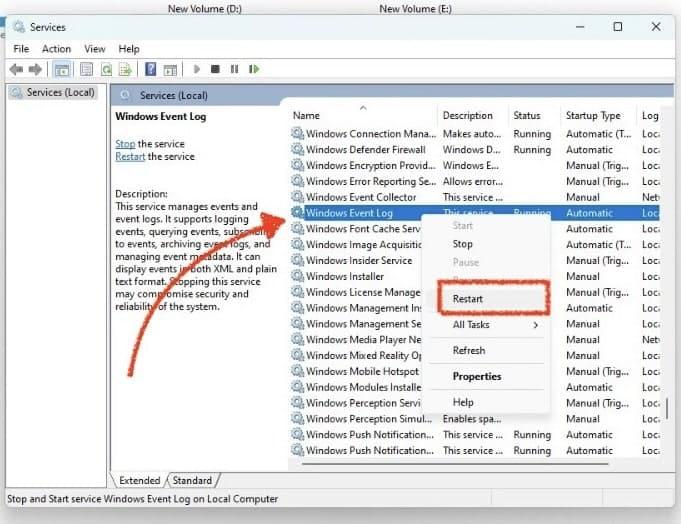Click the horizontal scrollbar of services list
Viewport: 681px width, 524px height.
tap(455, 464)
